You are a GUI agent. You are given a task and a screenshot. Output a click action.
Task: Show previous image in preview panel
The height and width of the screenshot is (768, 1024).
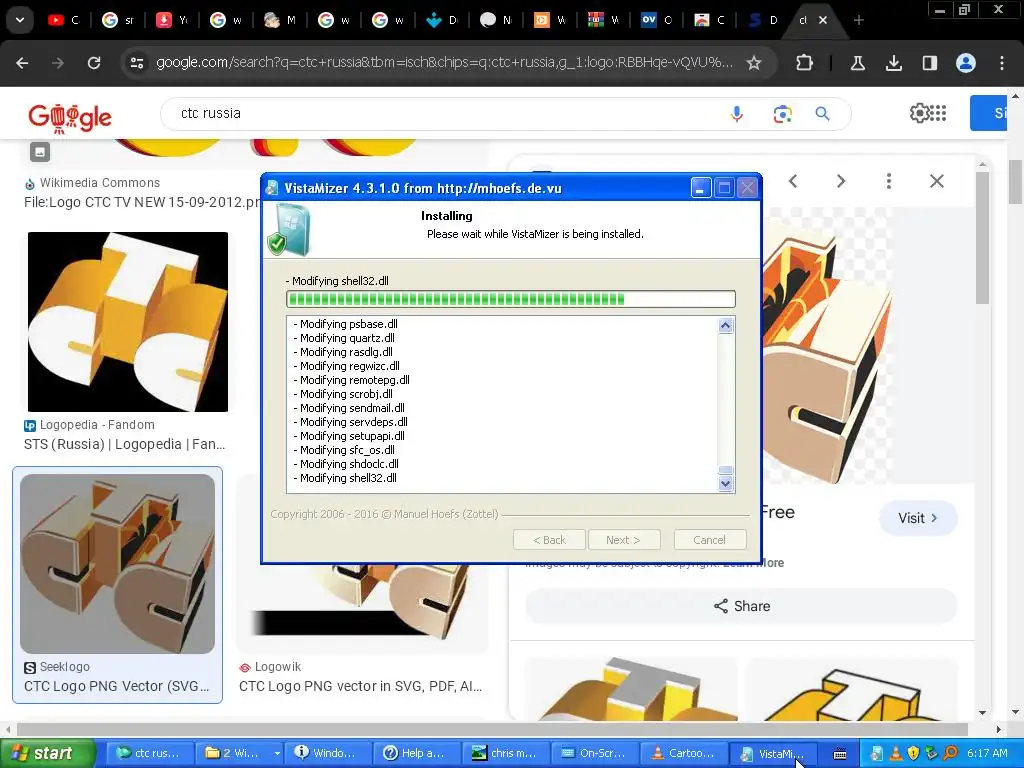pos(793,181)
